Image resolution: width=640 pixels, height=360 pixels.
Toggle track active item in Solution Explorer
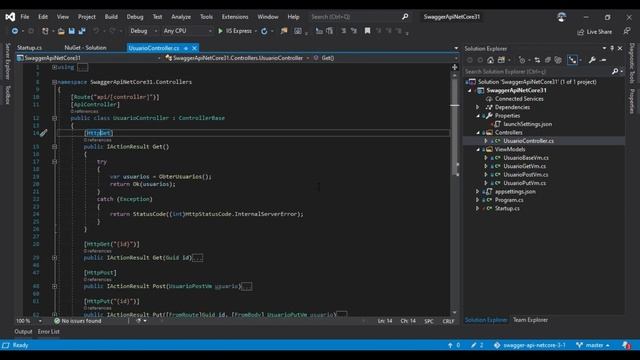coord(573,60)
